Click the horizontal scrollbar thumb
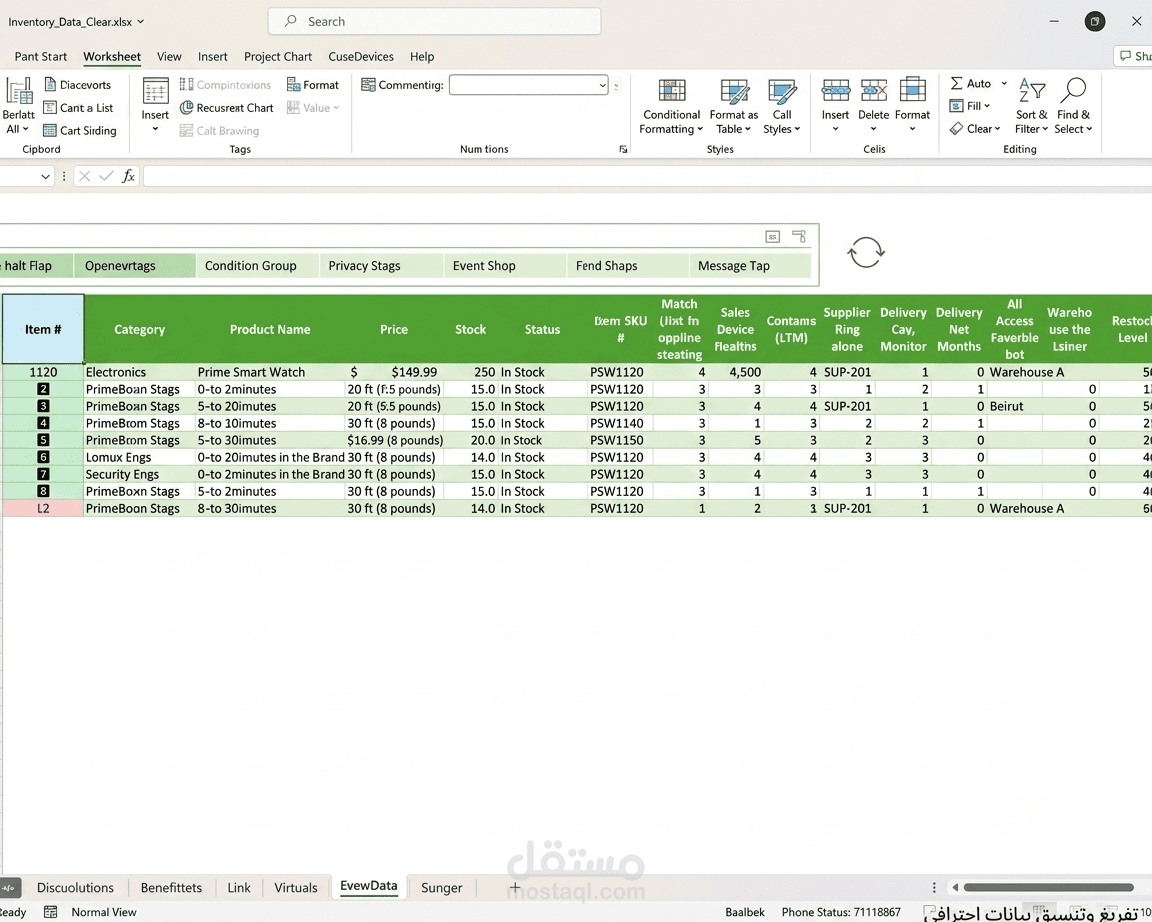The image size is (1152, 922). tap(1048, 887)
